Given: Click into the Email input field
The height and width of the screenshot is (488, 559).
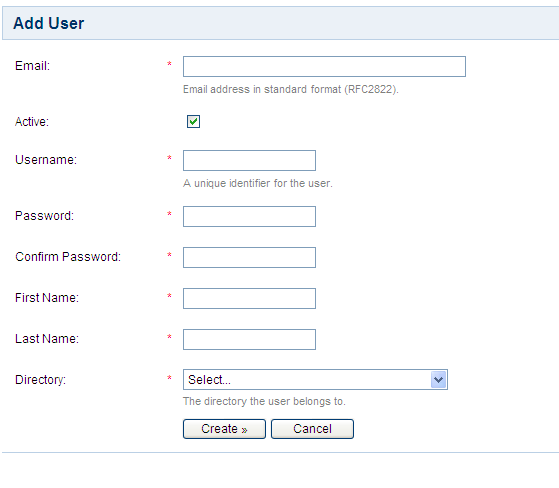Looking at the screenshot, I should [x=324, y=66].
